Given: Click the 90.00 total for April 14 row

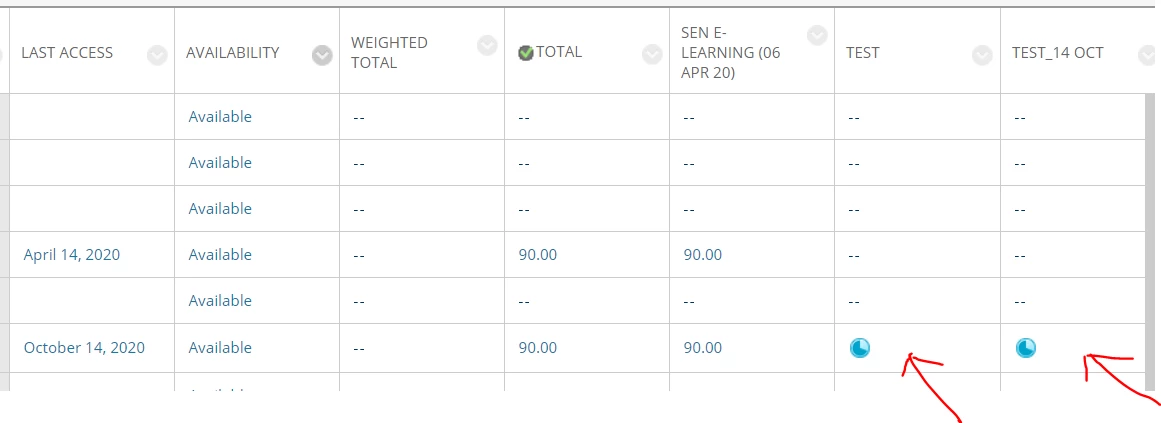Looking at the screenshot, I should (x=538, y=255).
